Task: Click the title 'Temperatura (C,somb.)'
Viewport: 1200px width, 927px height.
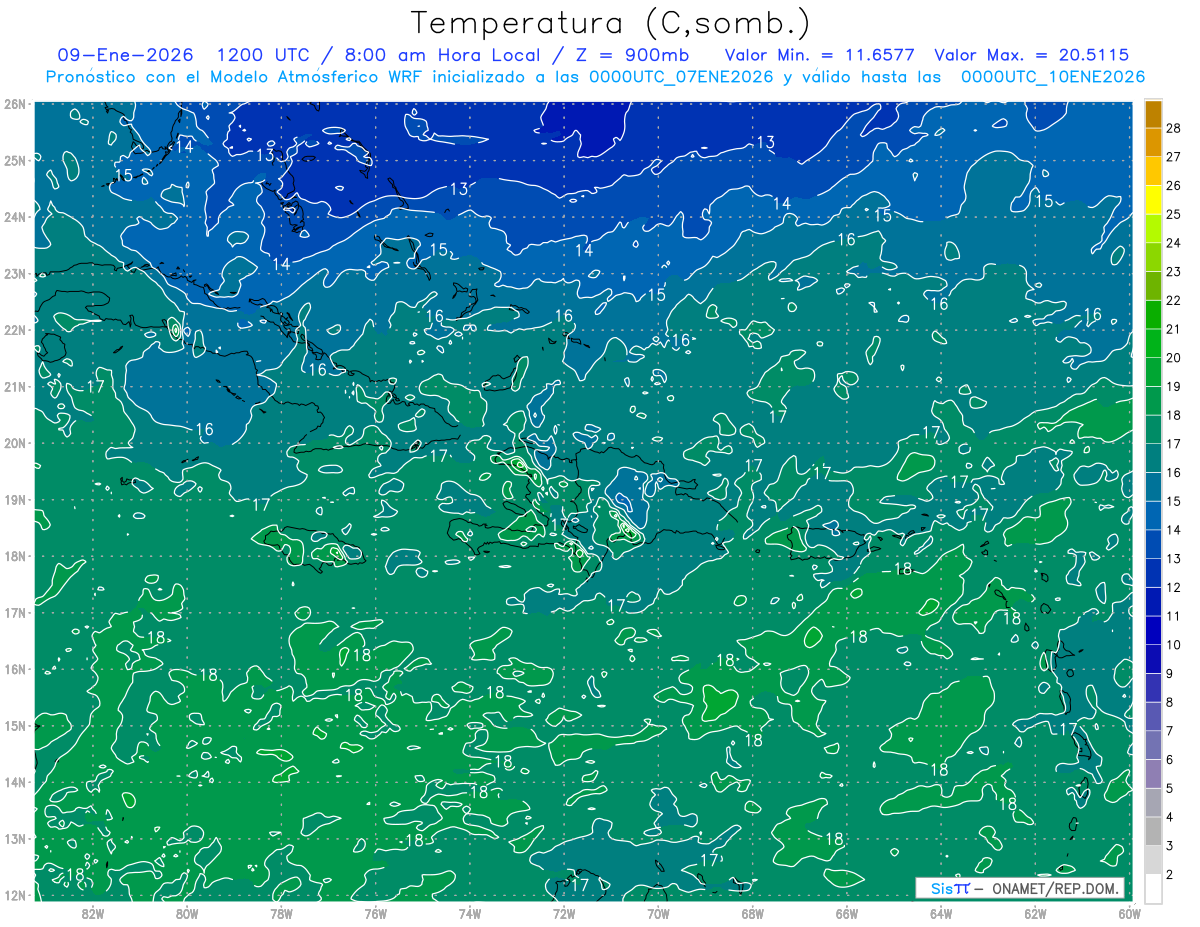Action: [x=611, y=23]
